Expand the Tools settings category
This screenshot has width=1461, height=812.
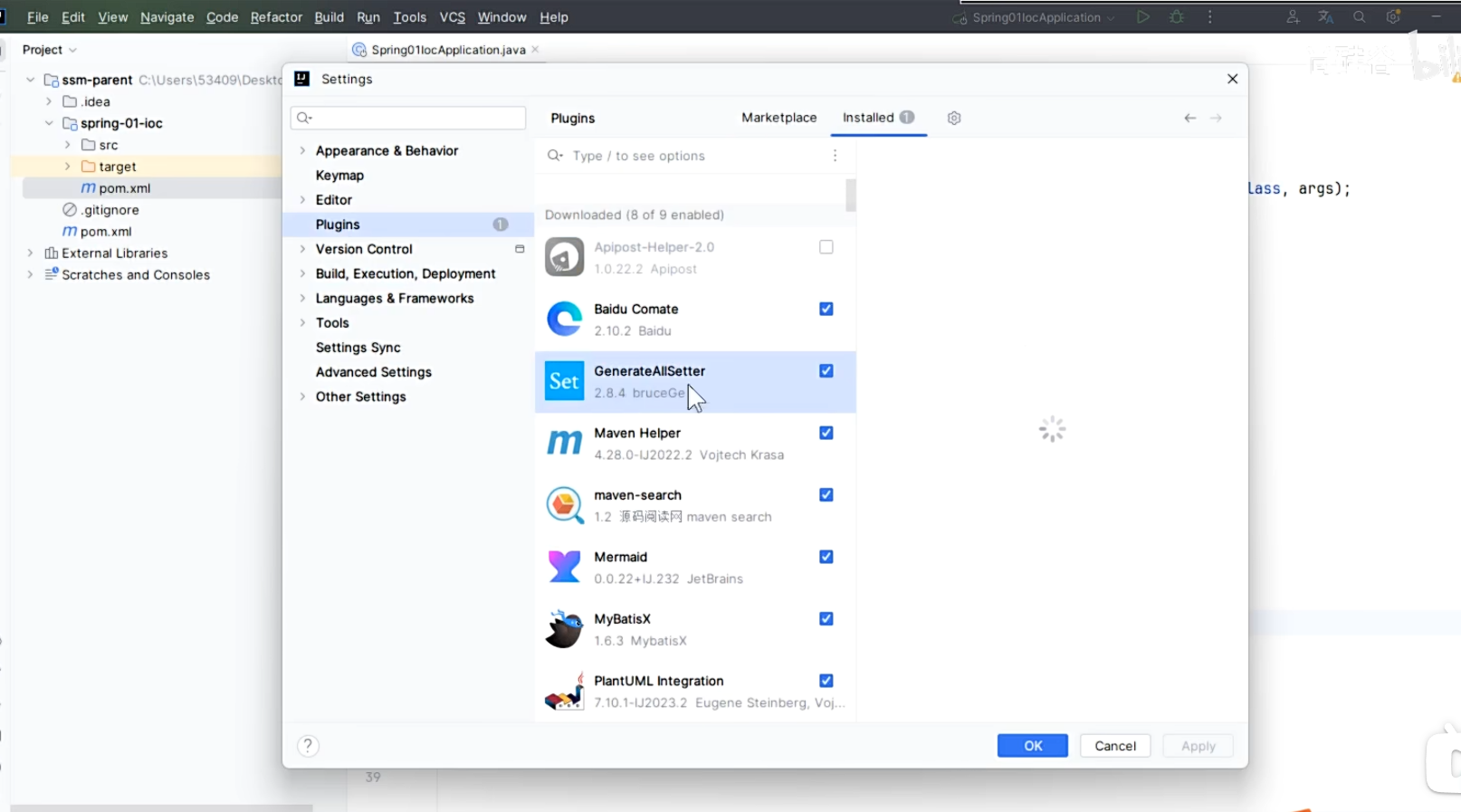(x=302, y=323)
